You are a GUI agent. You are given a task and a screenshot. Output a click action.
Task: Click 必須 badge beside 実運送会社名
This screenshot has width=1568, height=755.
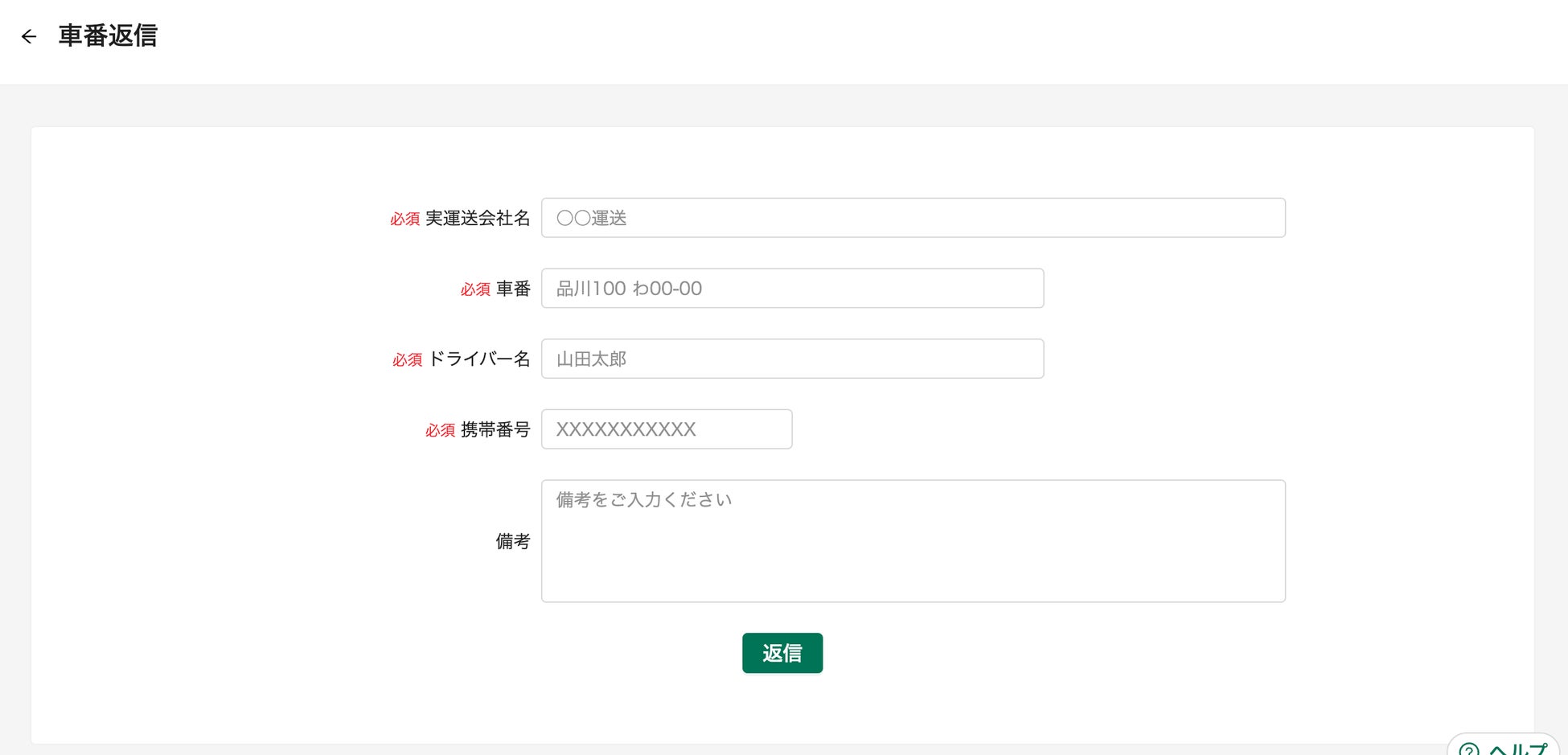405,220
